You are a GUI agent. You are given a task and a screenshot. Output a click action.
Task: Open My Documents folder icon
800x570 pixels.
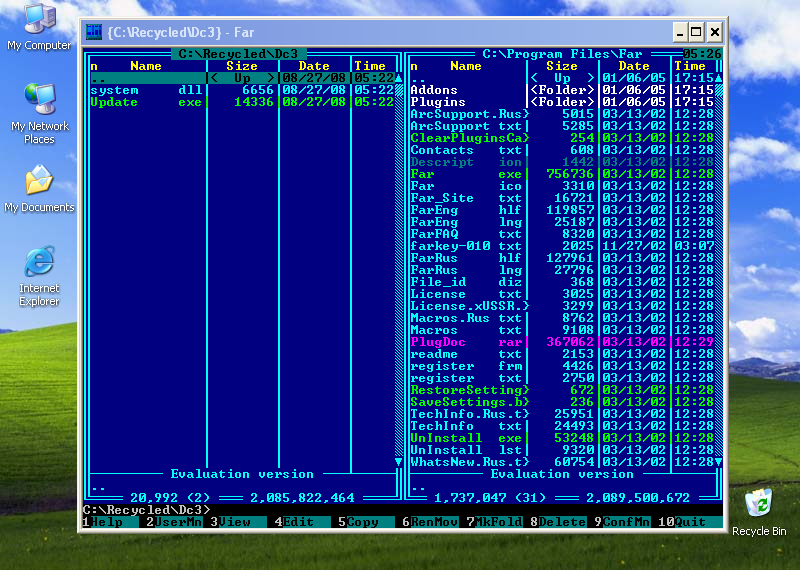pos(39,182)
